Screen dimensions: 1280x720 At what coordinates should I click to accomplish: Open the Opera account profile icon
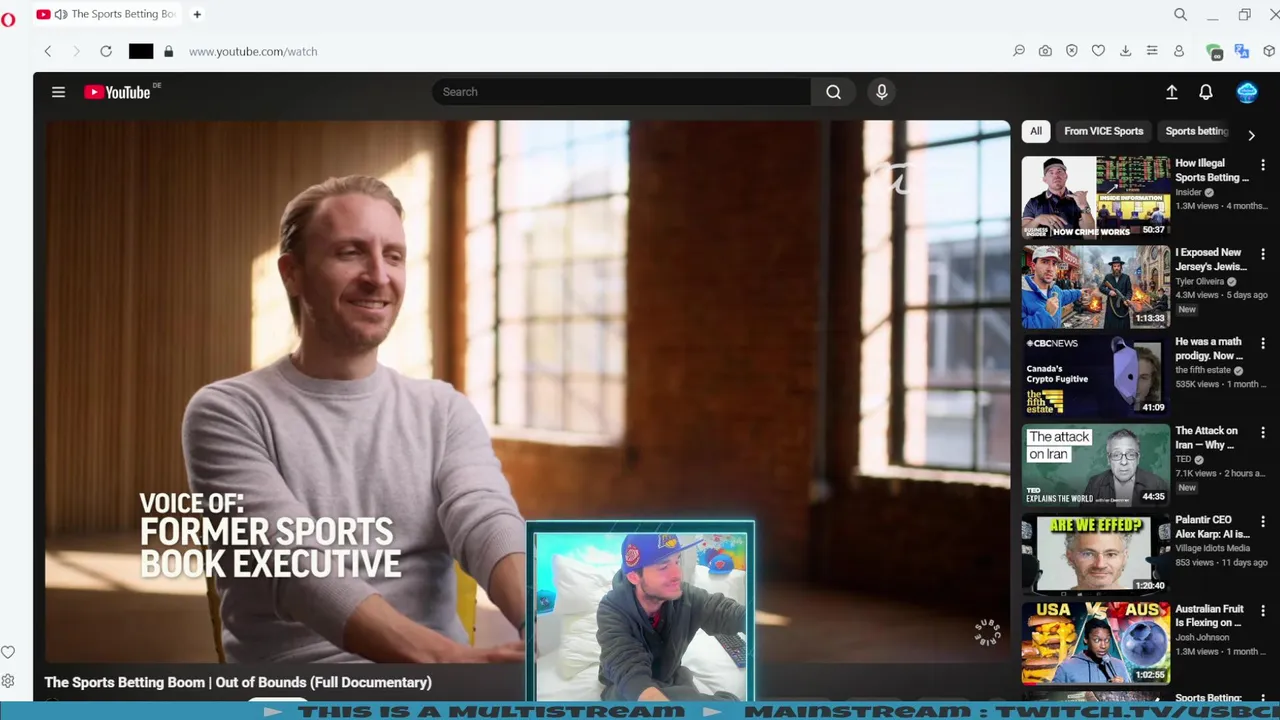[x=1179, y=51]
